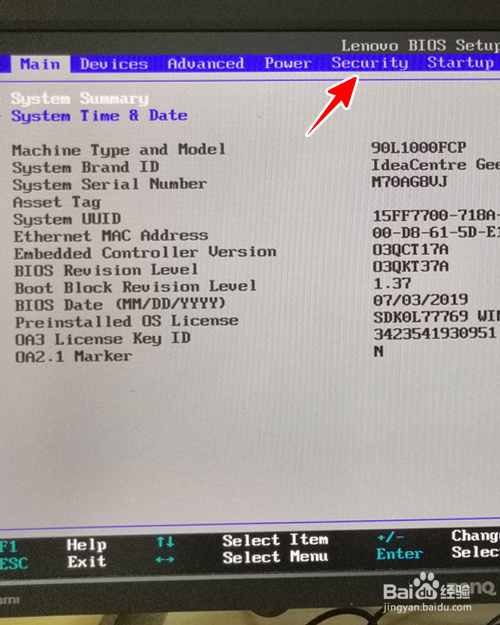
Task: Click the BIOS date 07/03/2019
Action: coord(421,300)
